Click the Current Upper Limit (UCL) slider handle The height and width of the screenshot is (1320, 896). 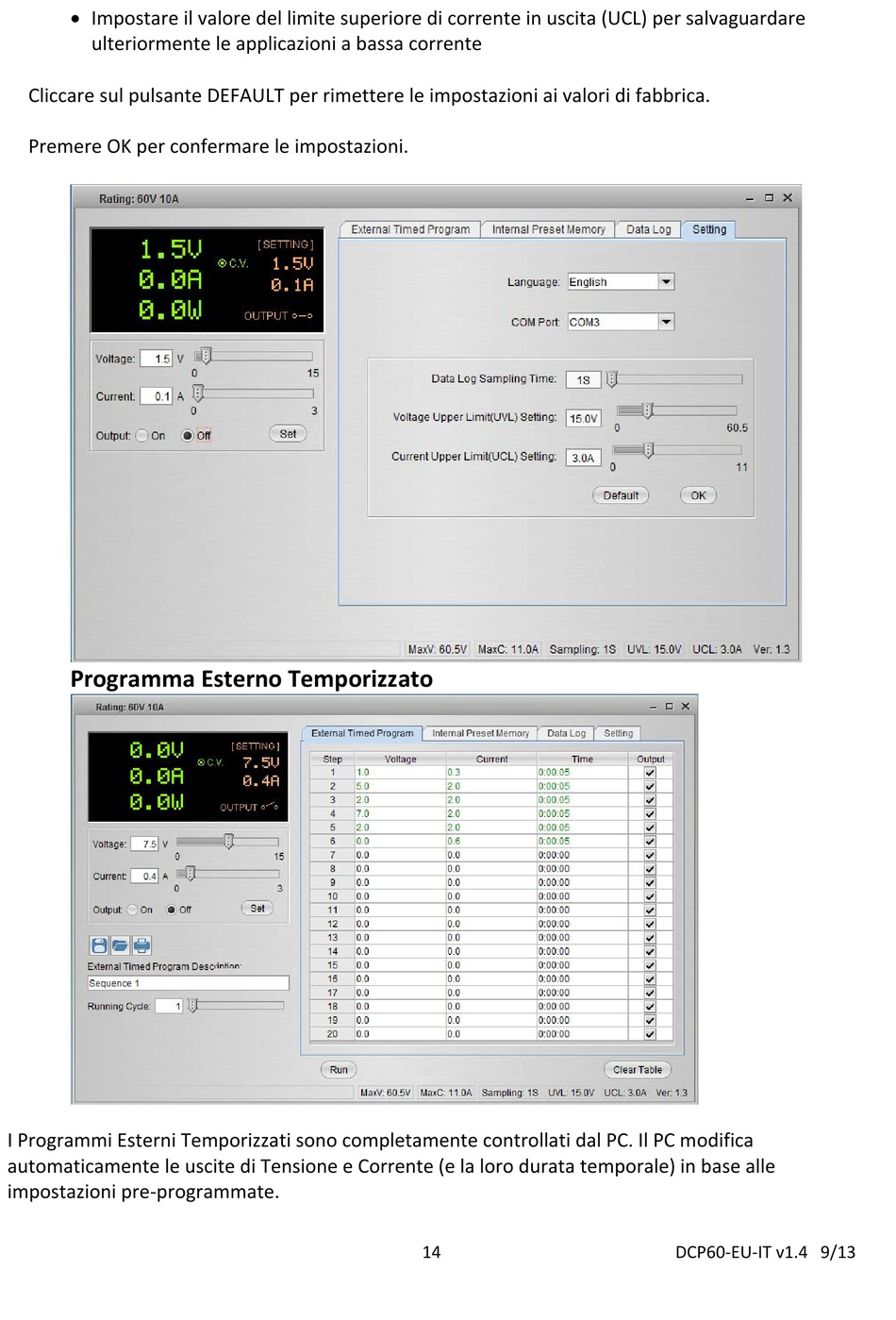click(x=648, y=450)
